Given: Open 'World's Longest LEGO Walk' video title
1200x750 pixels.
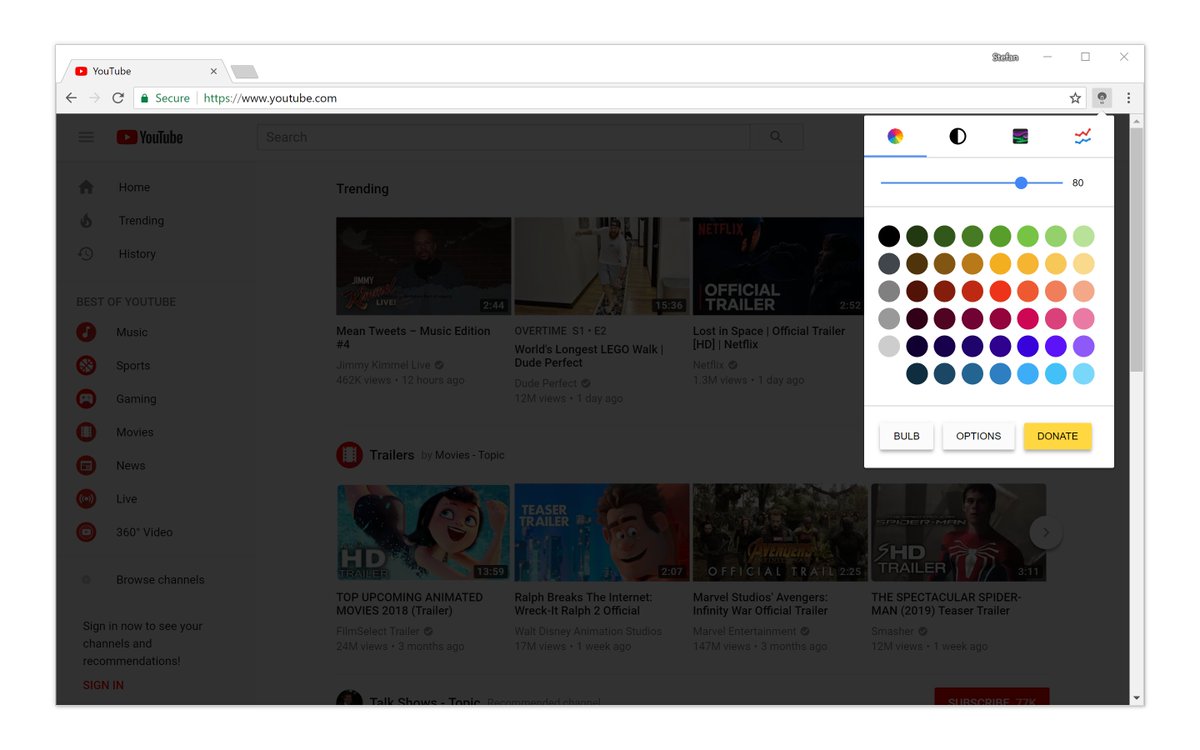Looking at the screenshot, I should tap(587, 356).
